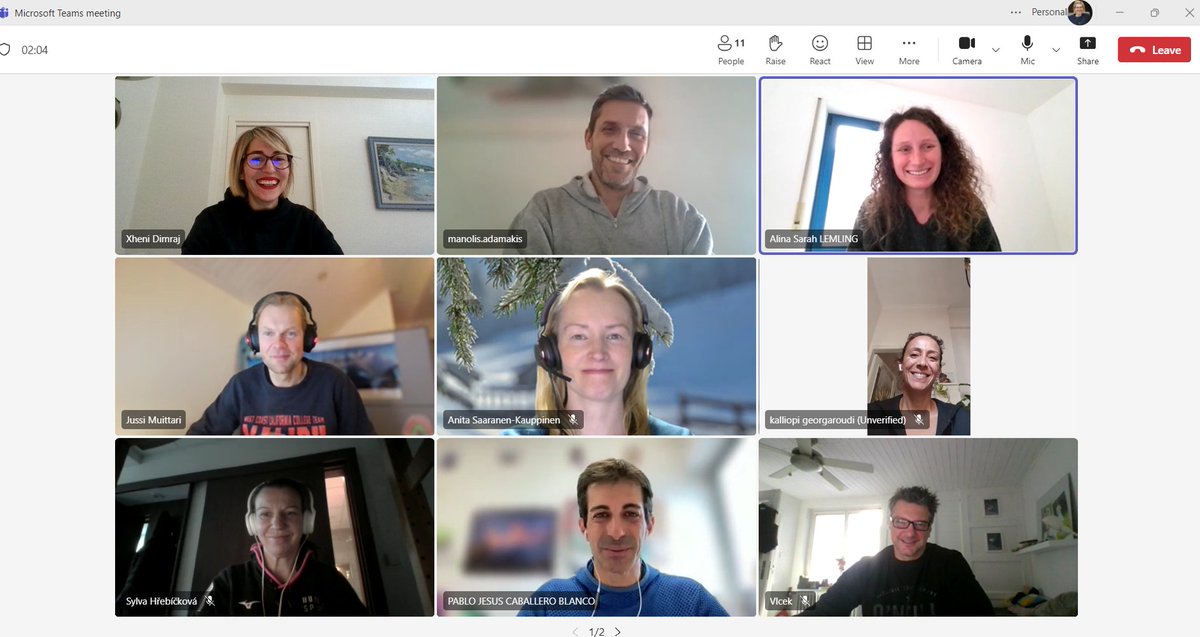Click the Sylva Hřebíčková name label
The image size is (1200, 637).
161,601
